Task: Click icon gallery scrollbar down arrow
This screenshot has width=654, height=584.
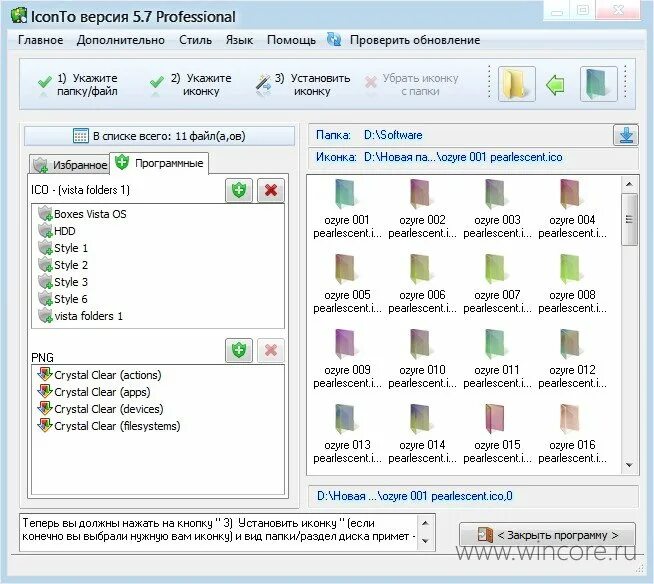Action: tap(629, 465)
